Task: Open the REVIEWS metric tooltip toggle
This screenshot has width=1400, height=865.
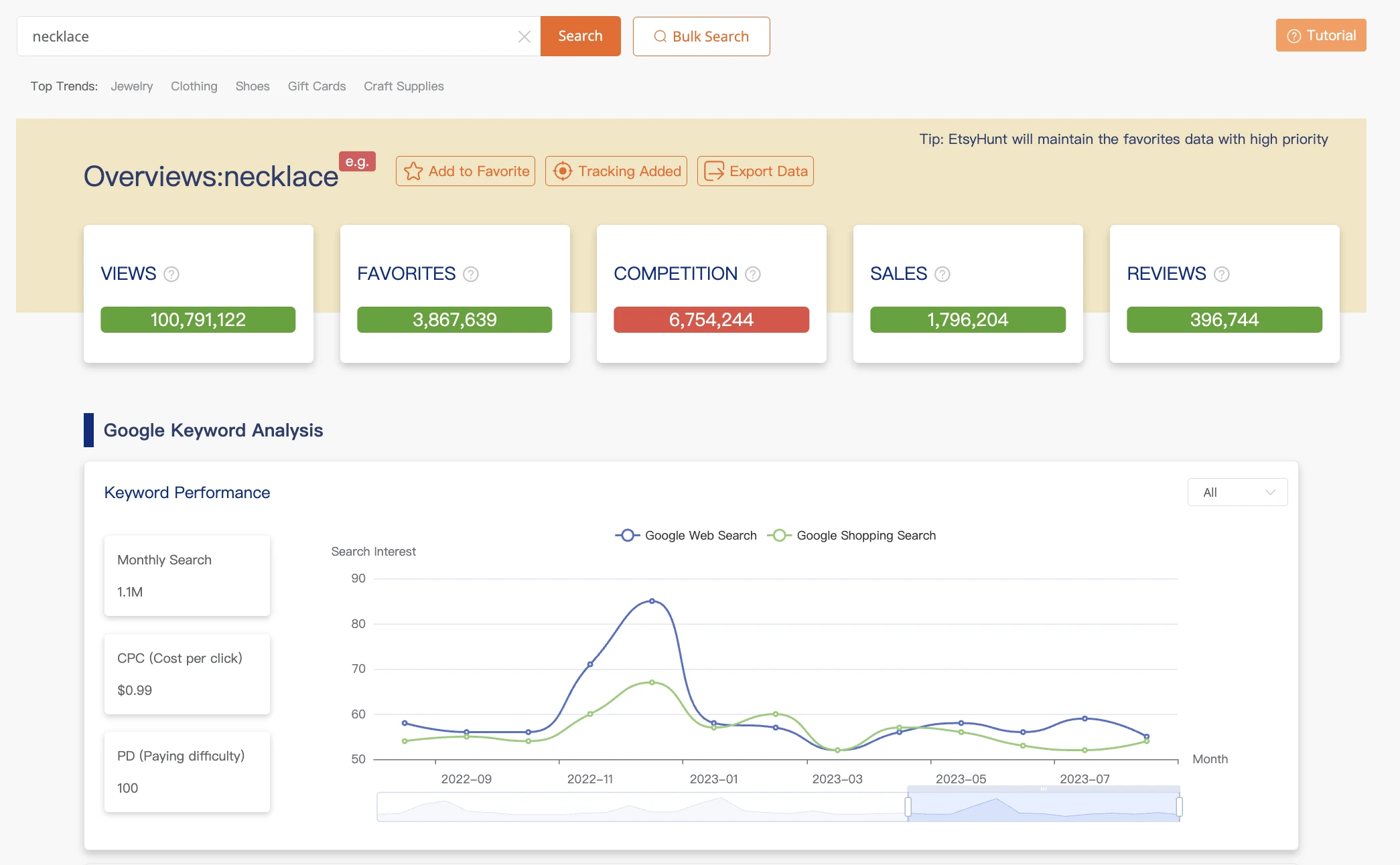Action: click(x=1221, y=274)
